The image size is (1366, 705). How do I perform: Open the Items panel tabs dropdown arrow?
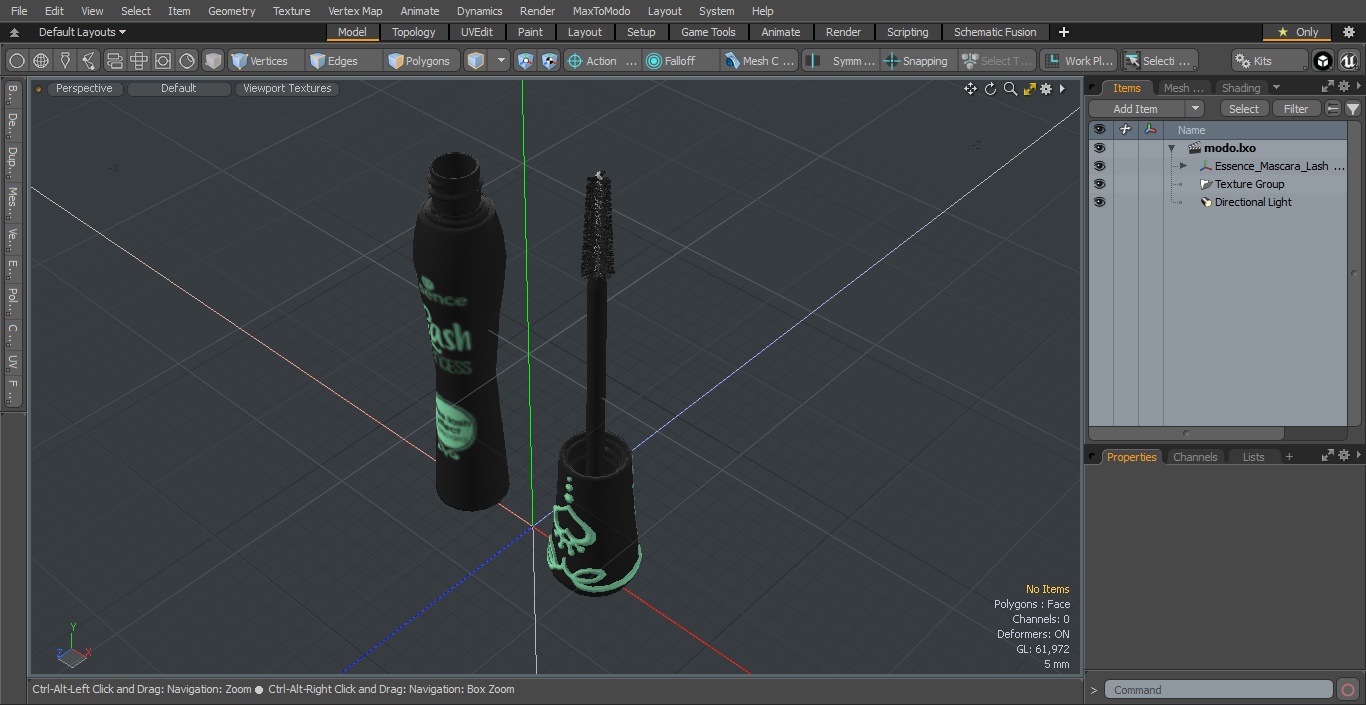(x=1276, y=88)
